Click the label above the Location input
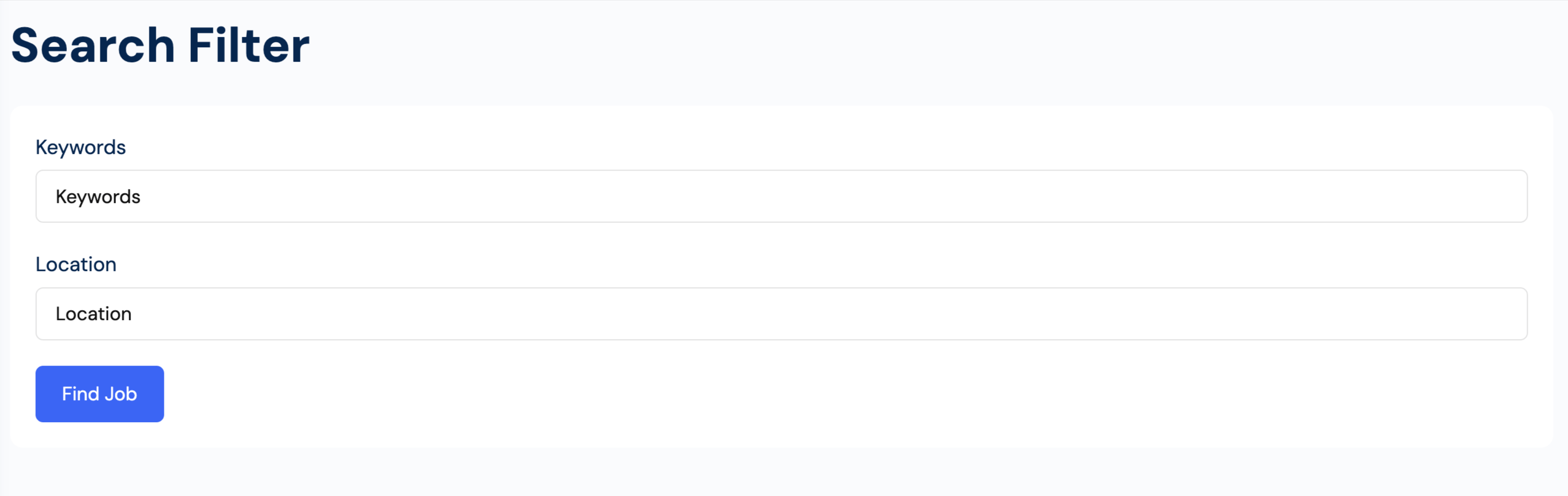Image resolution: width=1568 pixels, height=496 pixels. 76,264
